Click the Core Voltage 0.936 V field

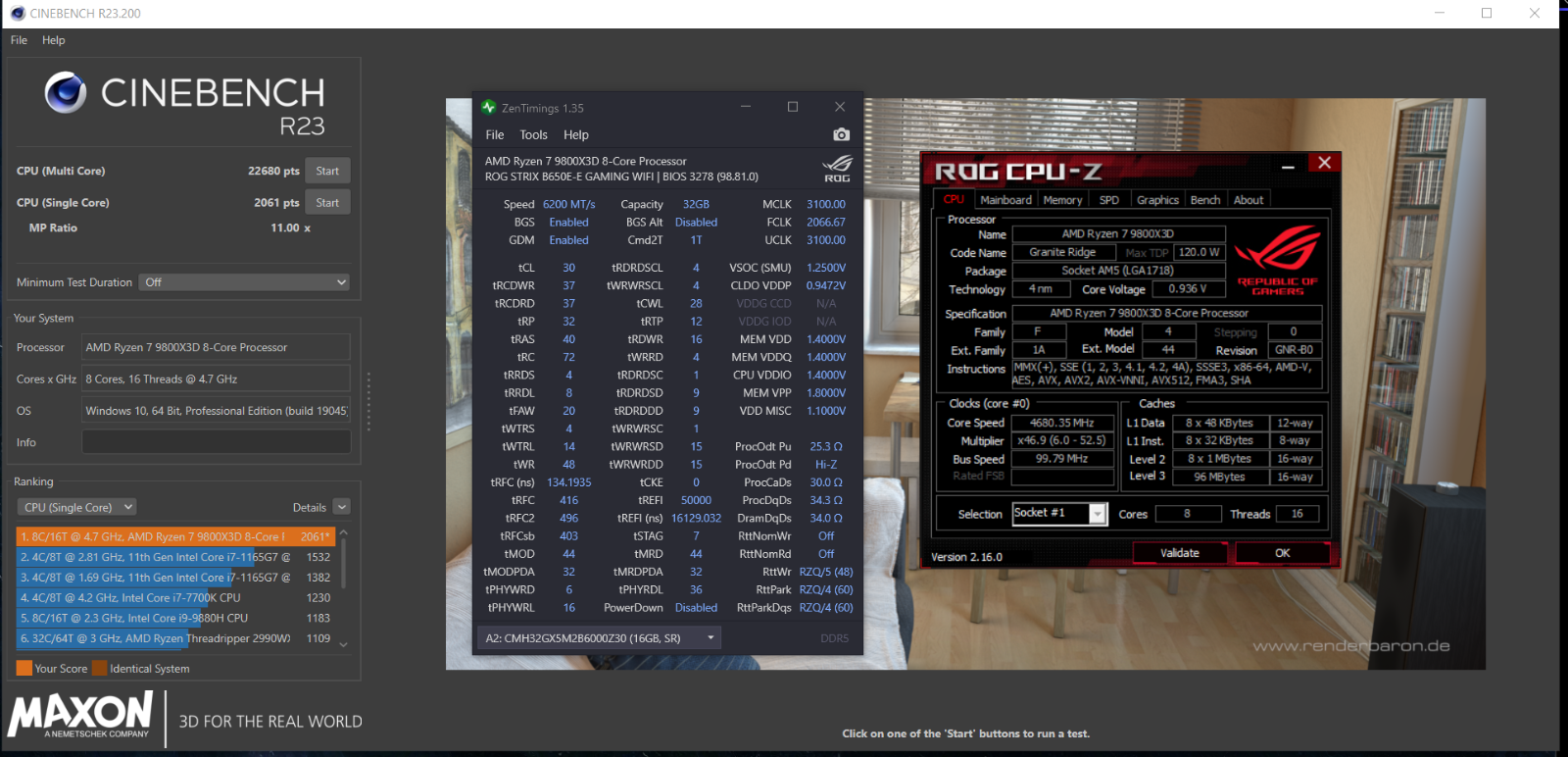pyautogui.click(x=1188, y=289)
